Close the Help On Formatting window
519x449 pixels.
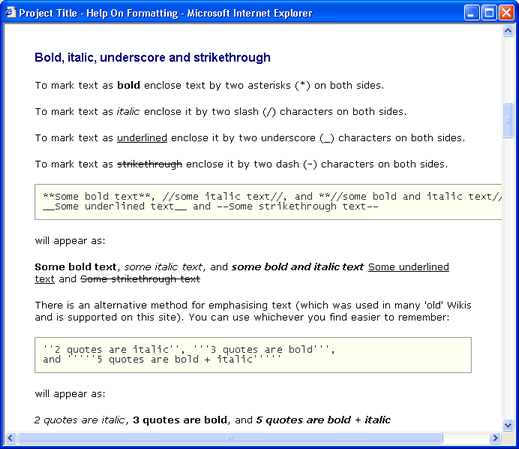click(507, 13)
